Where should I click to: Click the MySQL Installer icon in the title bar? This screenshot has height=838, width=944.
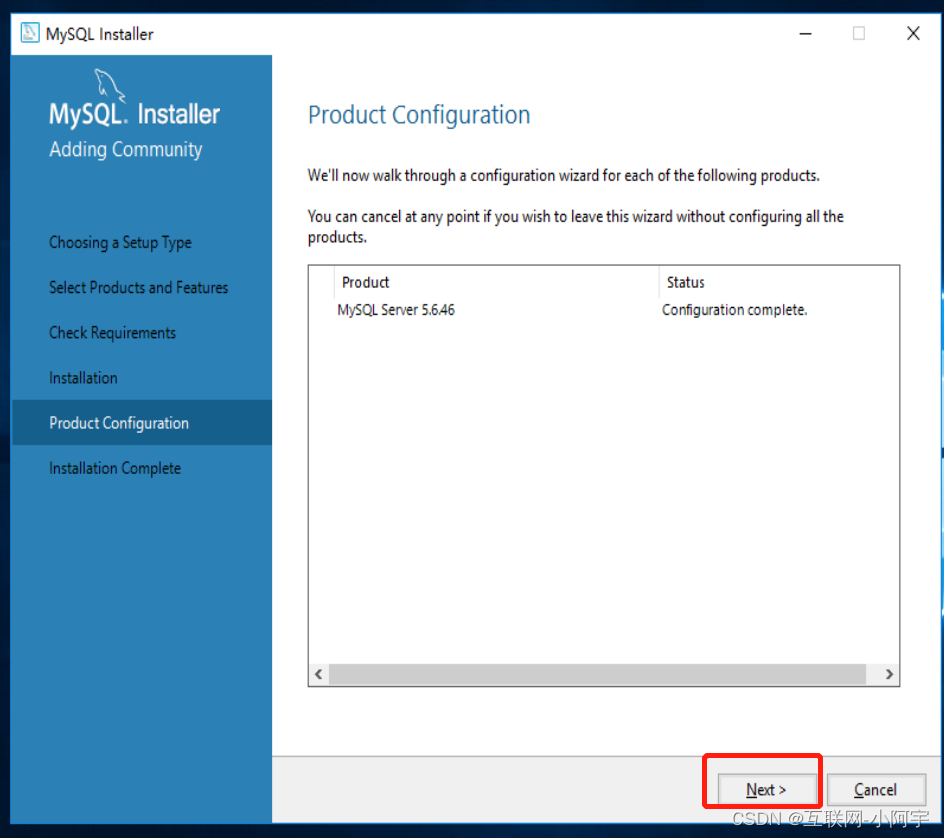[x=28, y=33]
